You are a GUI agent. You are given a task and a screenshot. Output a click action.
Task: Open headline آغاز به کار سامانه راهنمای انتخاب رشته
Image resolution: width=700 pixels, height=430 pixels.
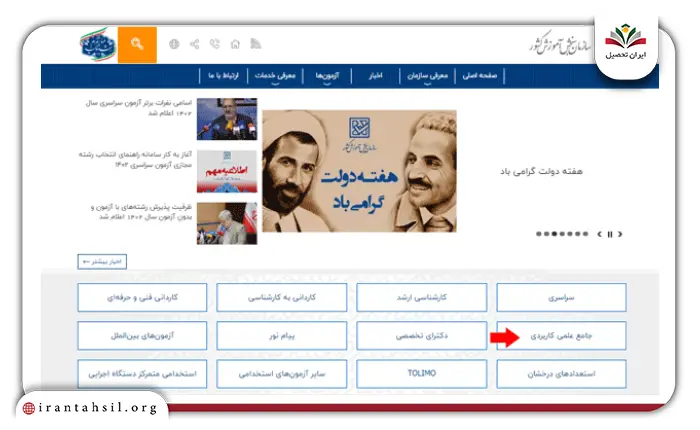click(135, 159)
